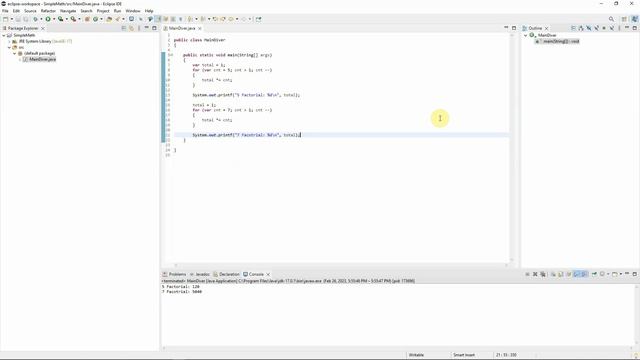Click the Save All icon in the toolbar
Viewport: 640px width, 360px height.
pyautogui.click(x=26, y=19)
